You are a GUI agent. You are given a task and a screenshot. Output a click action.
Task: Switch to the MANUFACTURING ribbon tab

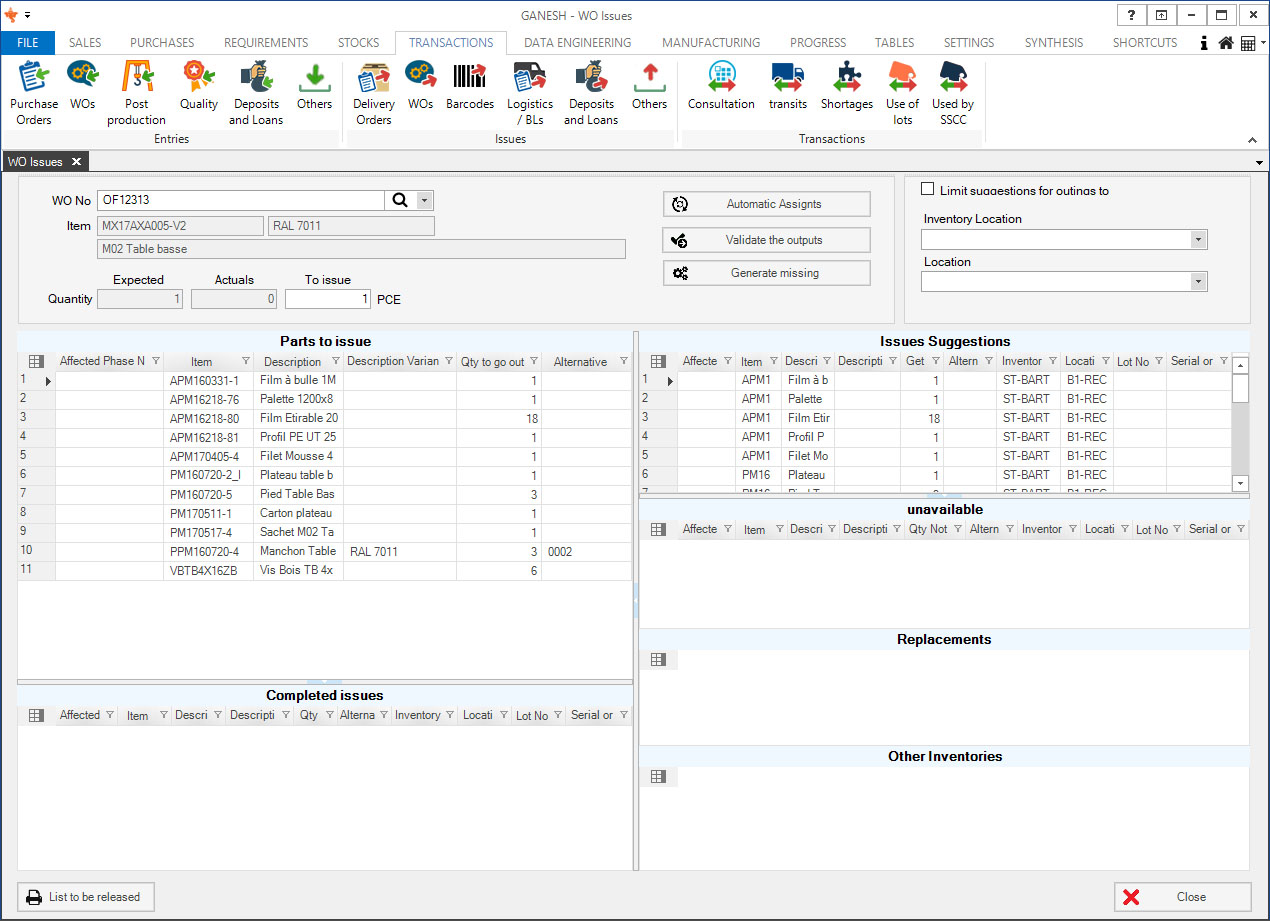711,43
